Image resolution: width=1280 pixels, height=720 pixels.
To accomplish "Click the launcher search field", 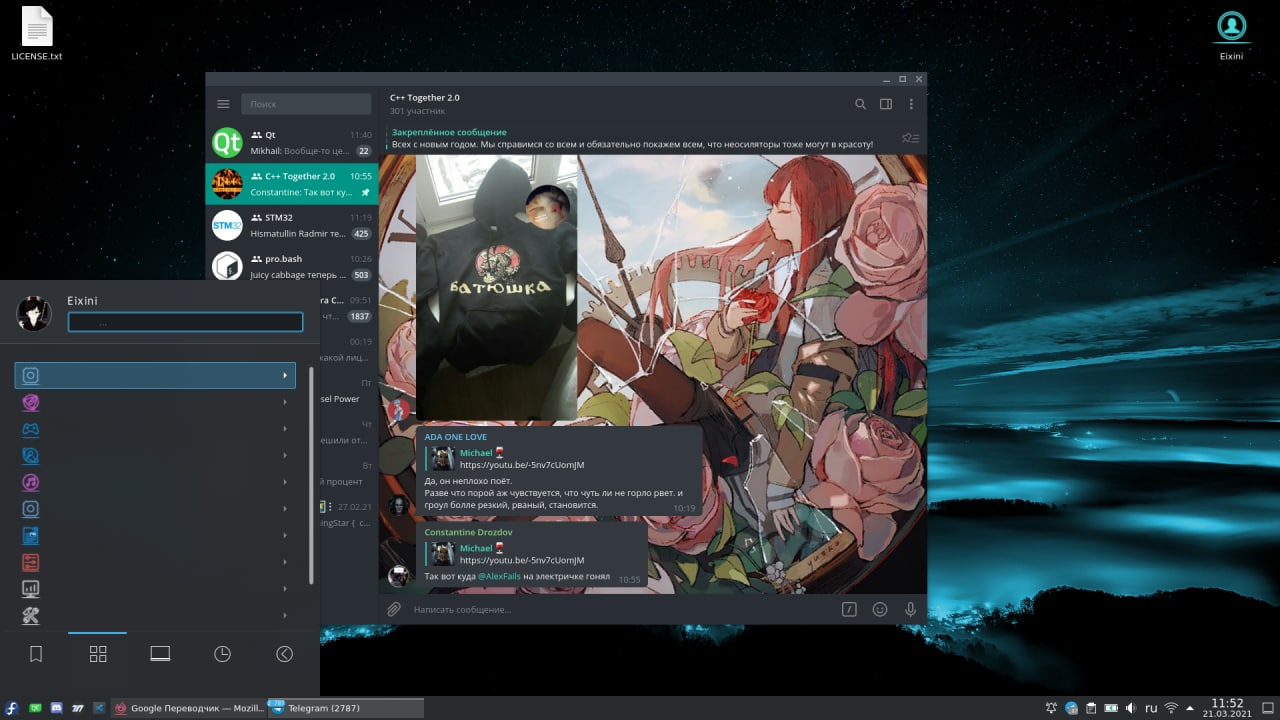I will (x=185, y=322).
